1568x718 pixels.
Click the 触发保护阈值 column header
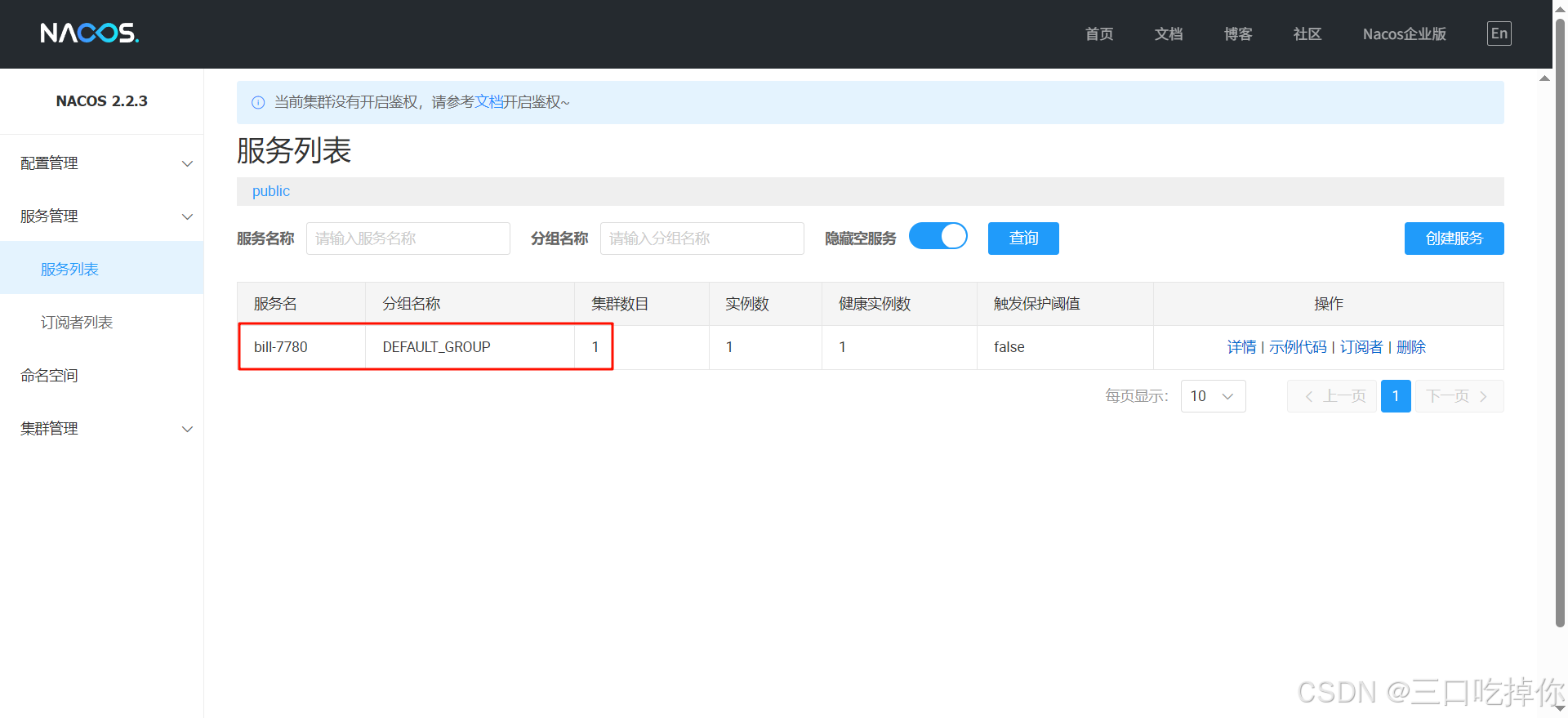[1065, 304]
